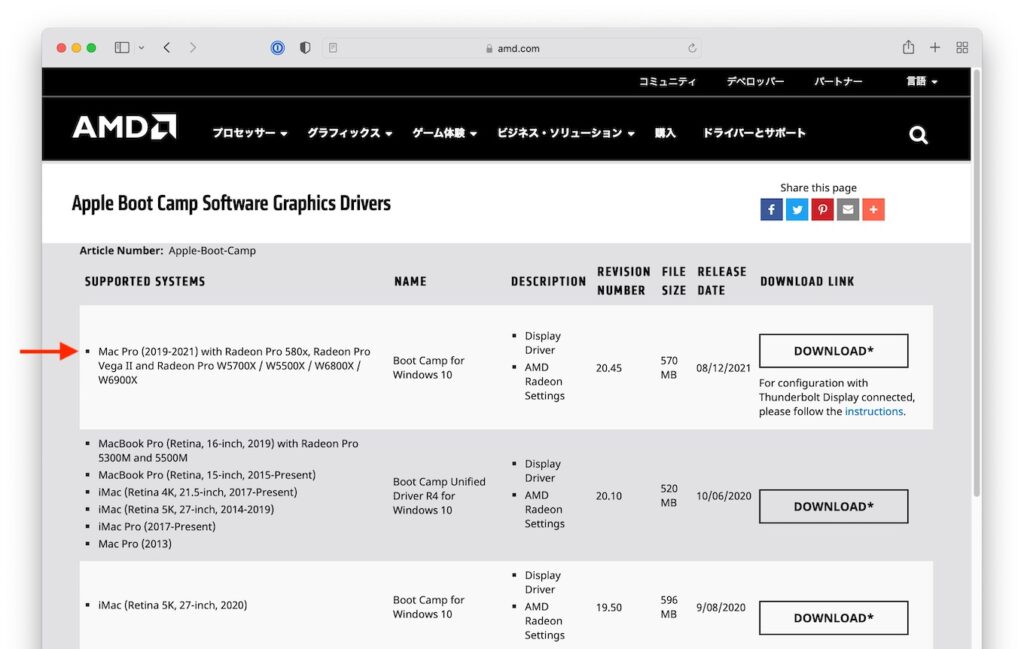1024x649 pixels.
Task: Open the shield privacy extension icon
Action: click(x=303, y=47)
